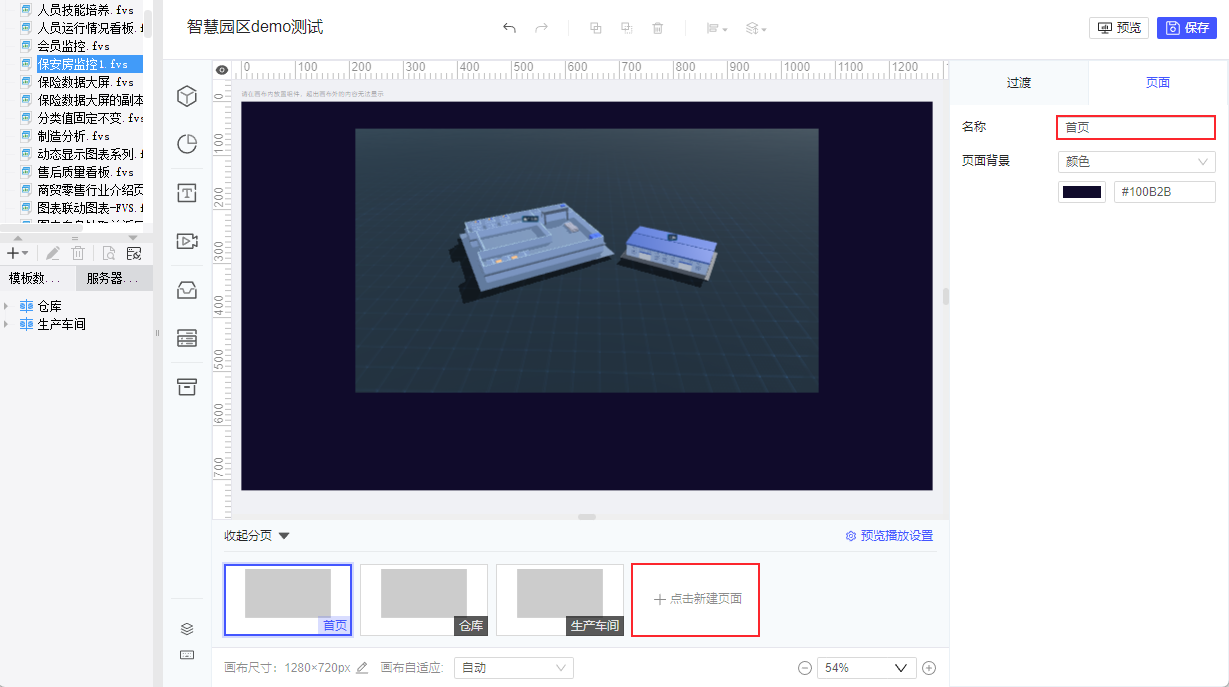The height and width of the screenshot is (687, 1229).
Task: Open file 图表联动图表-FVS
Action: [x=90, y=208]
